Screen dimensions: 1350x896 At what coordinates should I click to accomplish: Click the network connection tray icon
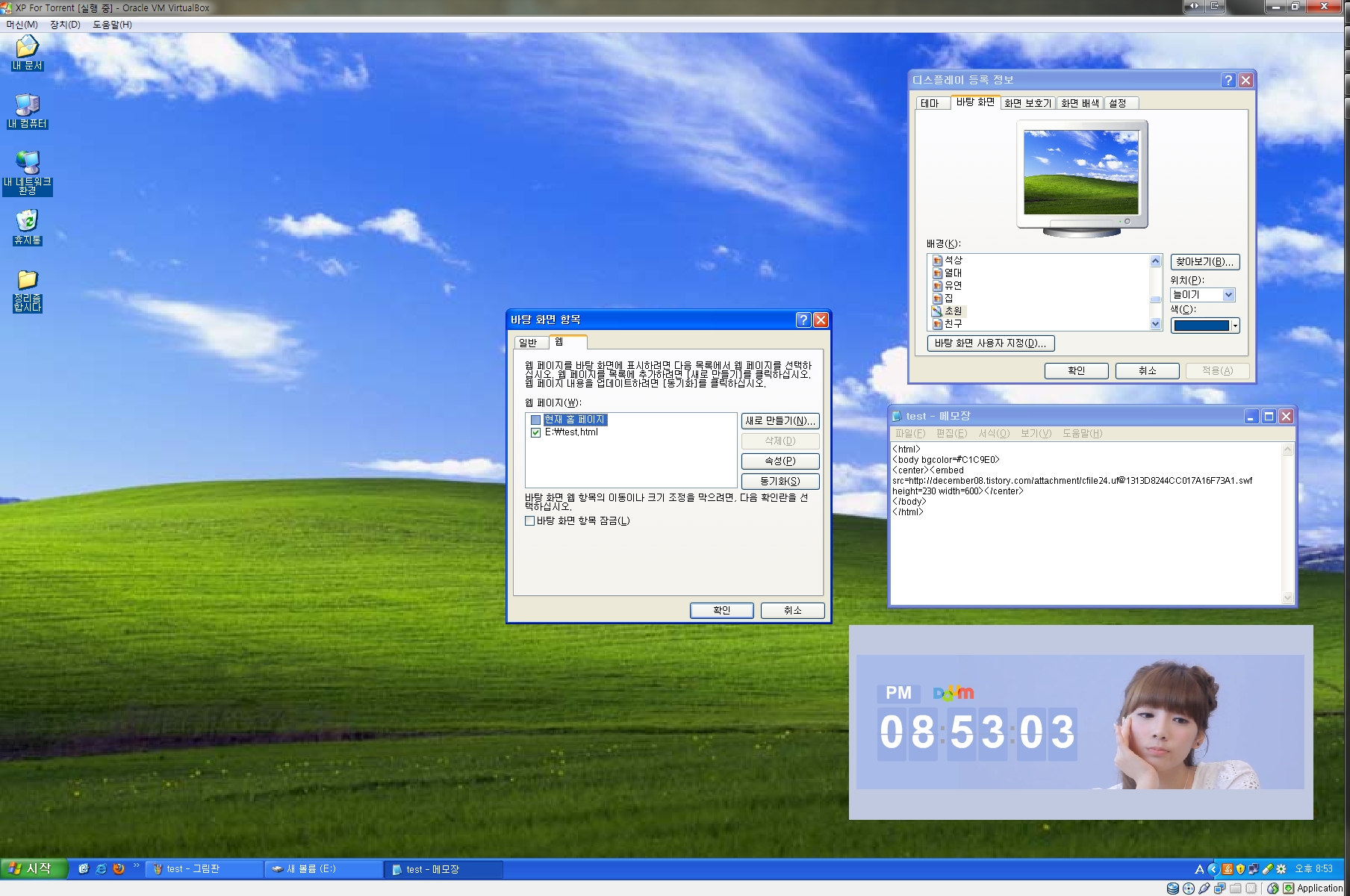(1254, 869)
